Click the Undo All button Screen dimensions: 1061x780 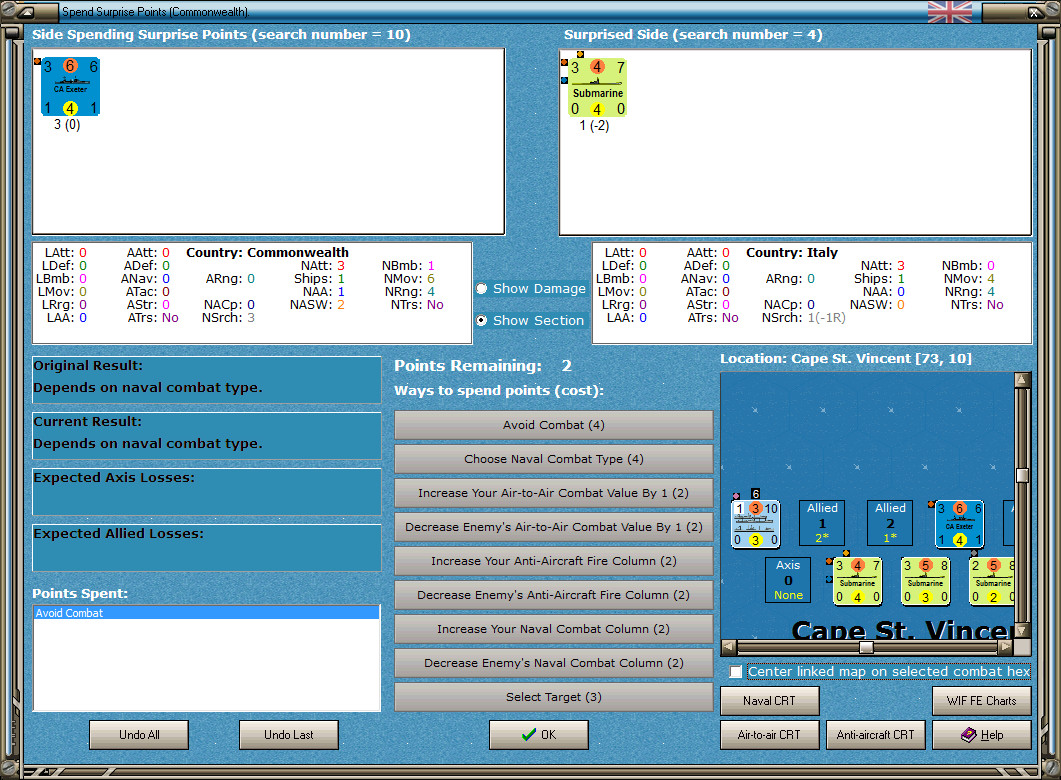(139, 735)
